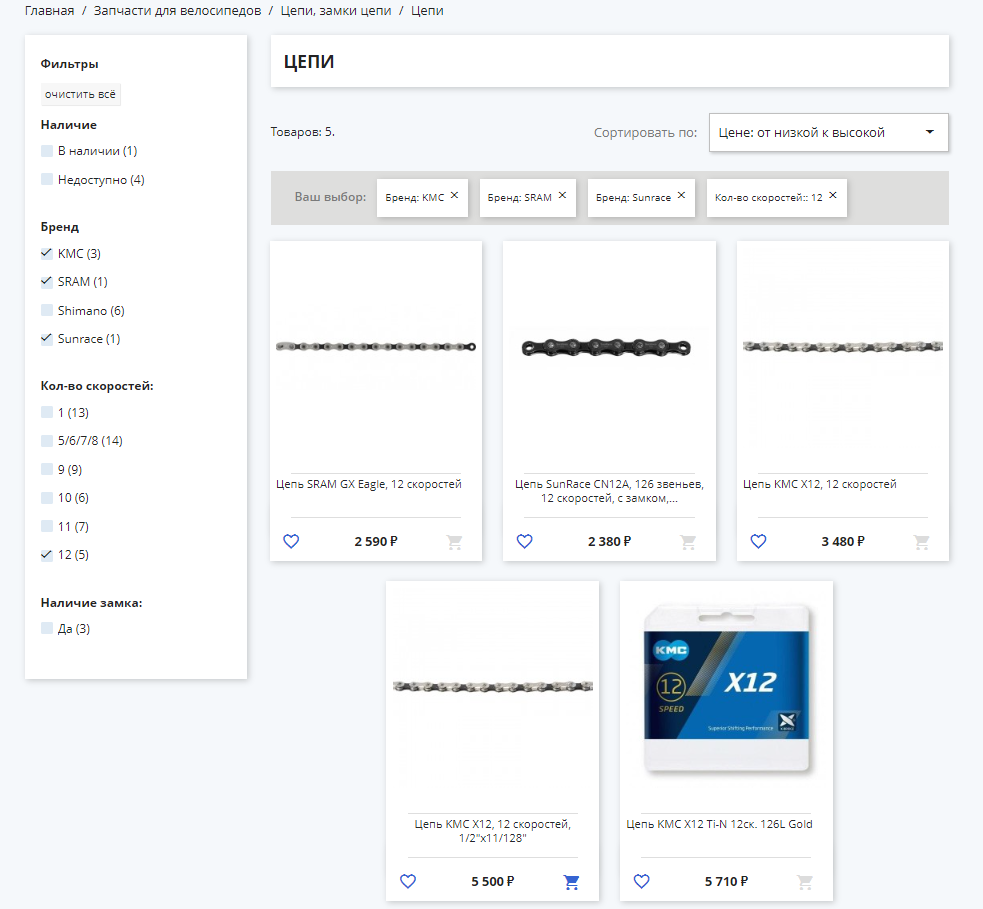Add SRAM GX Eagle chain to favorites
This screenshot has height=909, width=983.
coord(291,541)
